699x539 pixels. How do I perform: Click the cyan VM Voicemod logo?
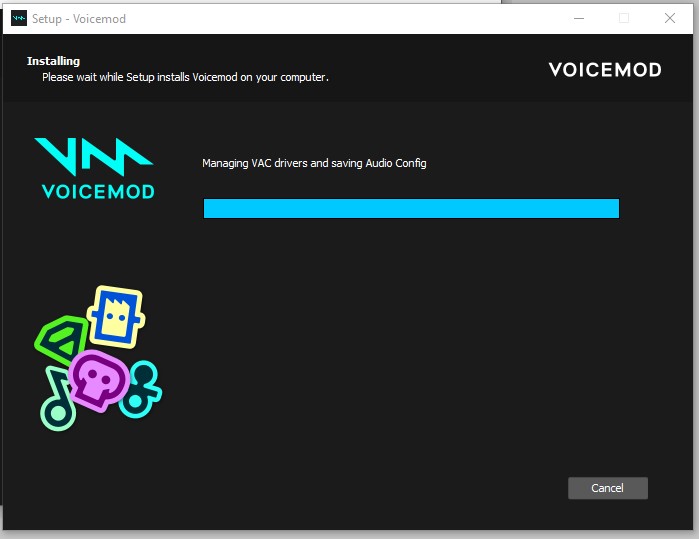[96, 168]
